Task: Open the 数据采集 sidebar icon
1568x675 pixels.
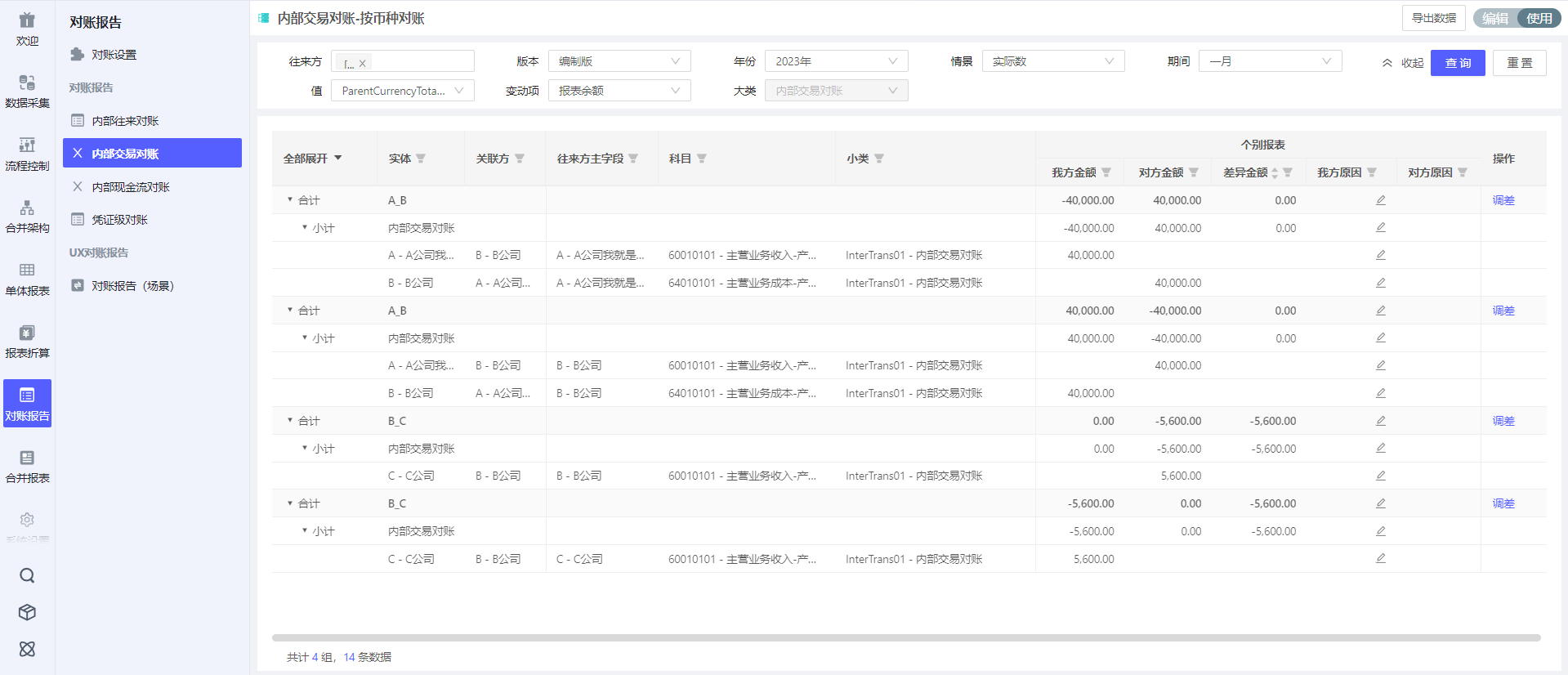Action: [27, 91]
